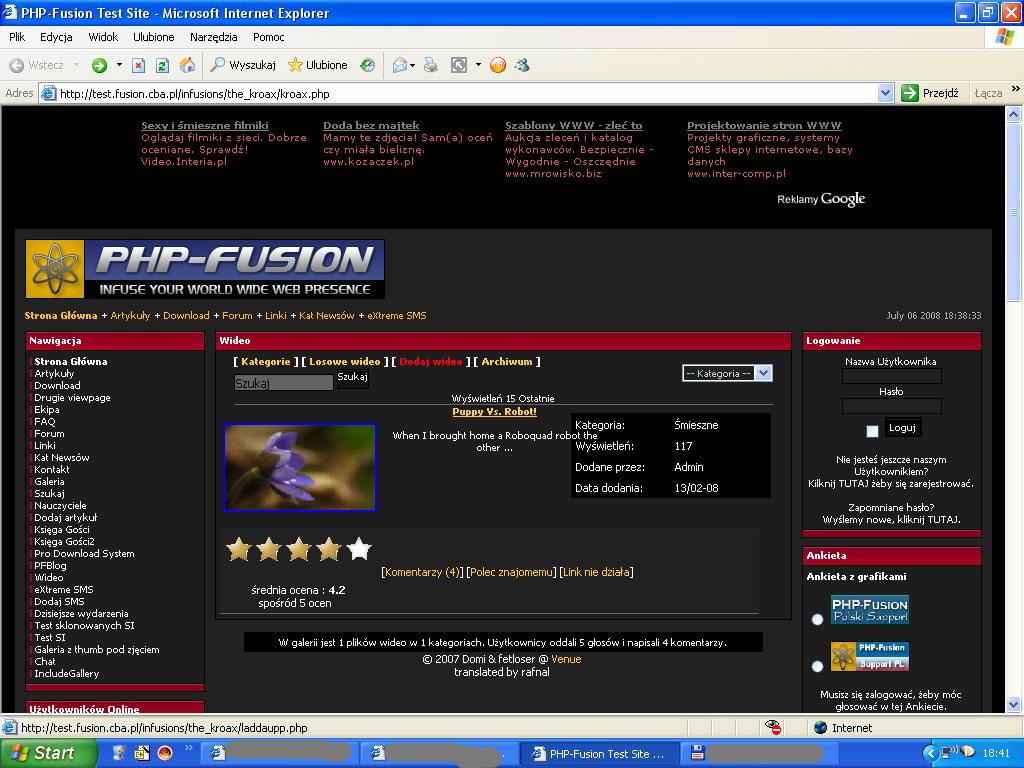1024x768 pixels.
Task: Open the Narzędzia menu
Action: [x=214, y=37]
